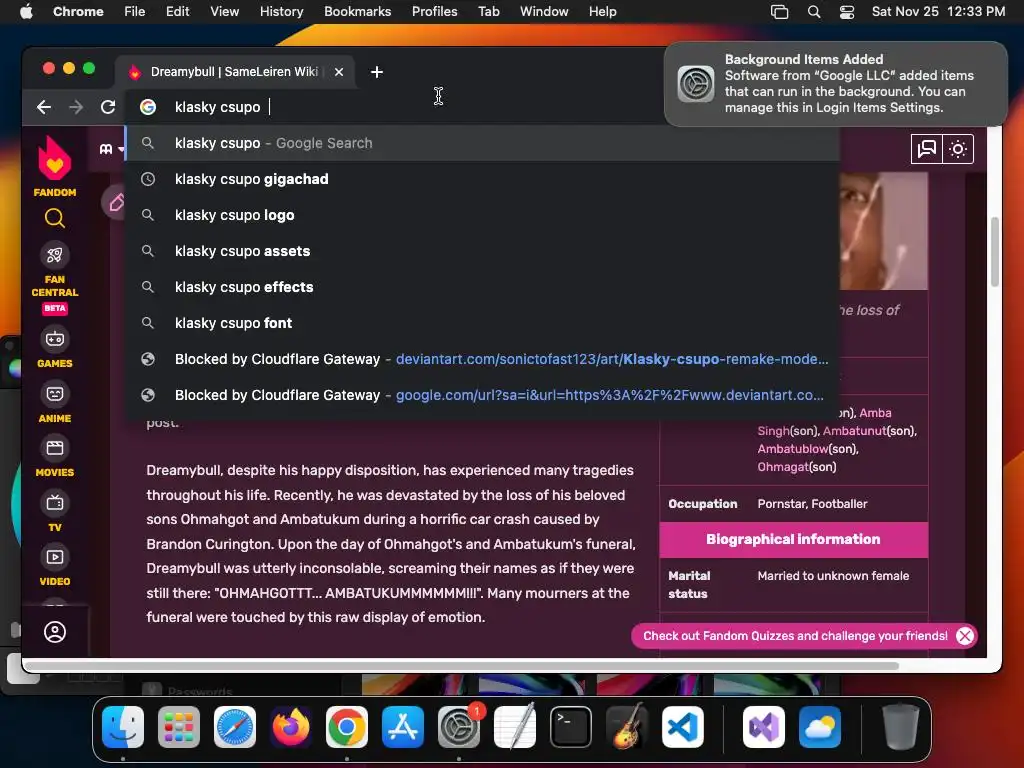Open the Tab menu in menu bar
Viewport: 1024px width, 768px height.
[x=488, y=12]
